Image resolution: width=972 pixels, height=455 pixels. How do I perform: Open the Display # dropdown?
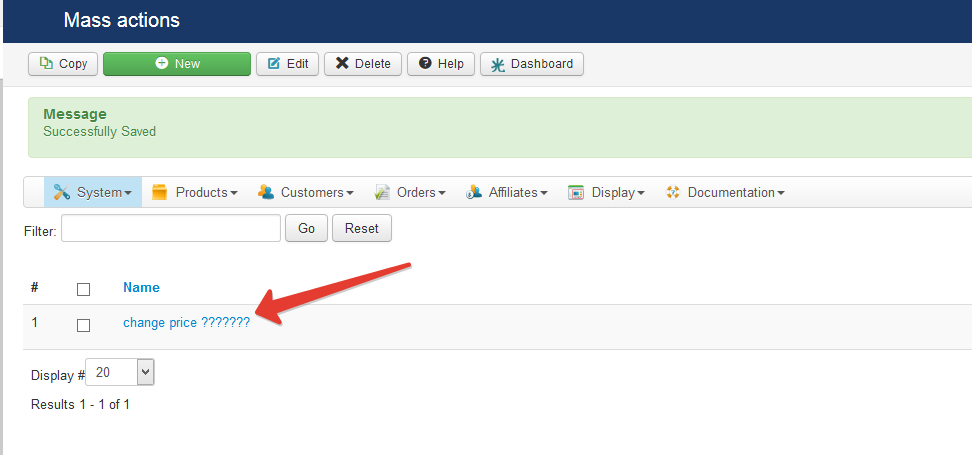click(x=120, y=372)
